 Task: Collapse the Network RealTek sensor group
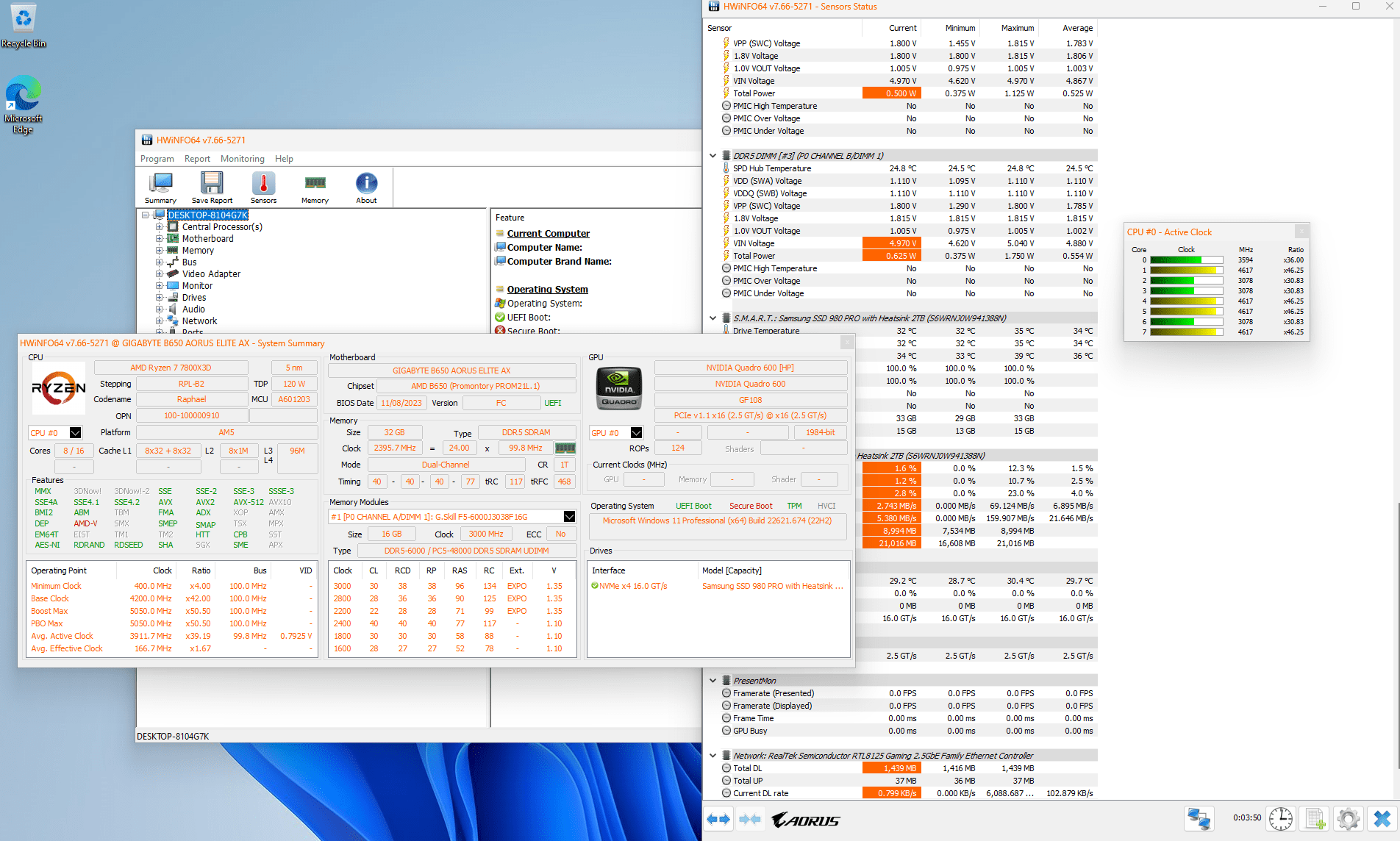tap(712, 756)
